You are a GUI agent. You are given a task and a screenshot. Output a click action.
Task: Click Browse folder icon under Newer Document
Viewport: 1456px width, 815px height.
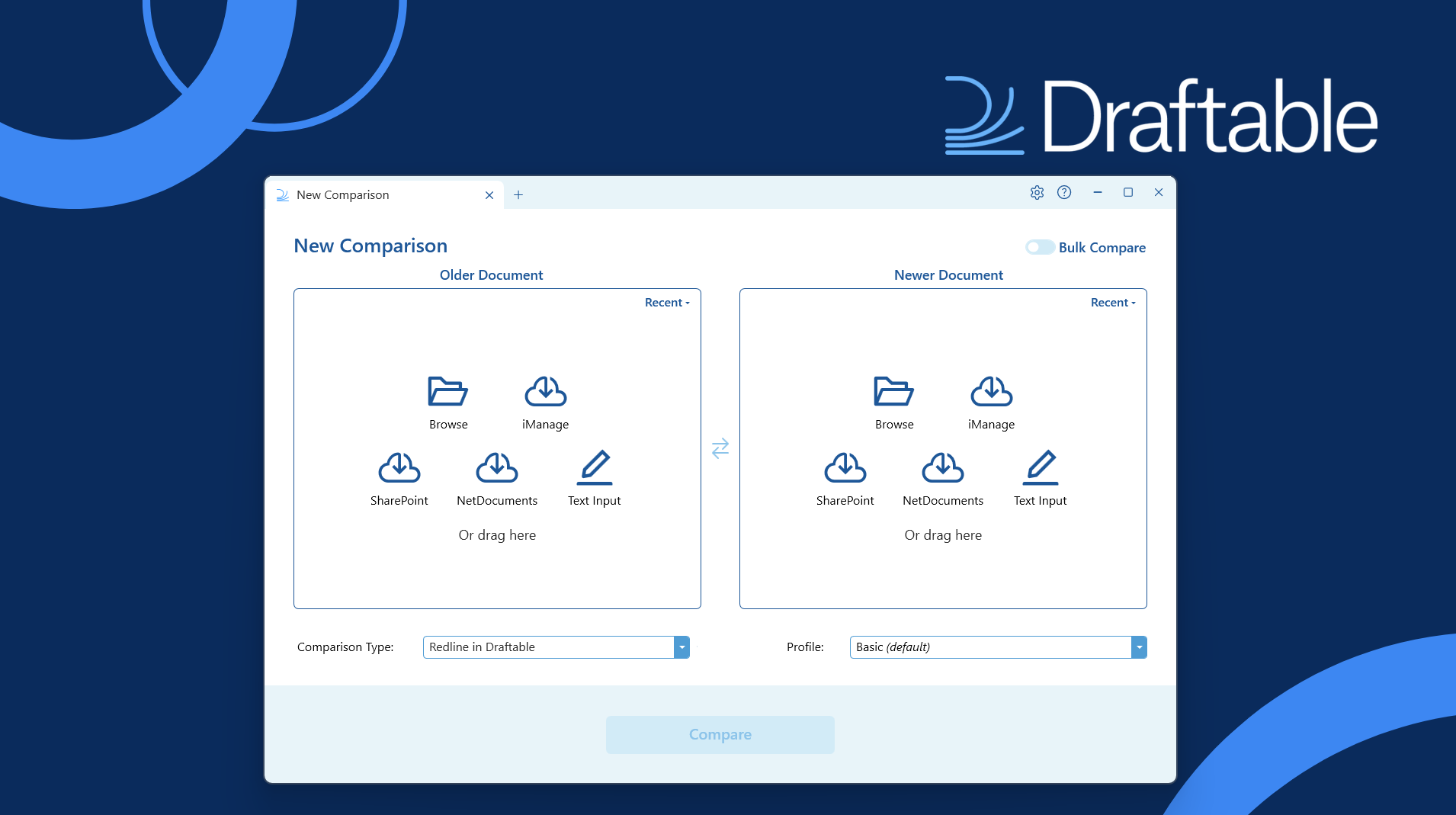point(893,392)
